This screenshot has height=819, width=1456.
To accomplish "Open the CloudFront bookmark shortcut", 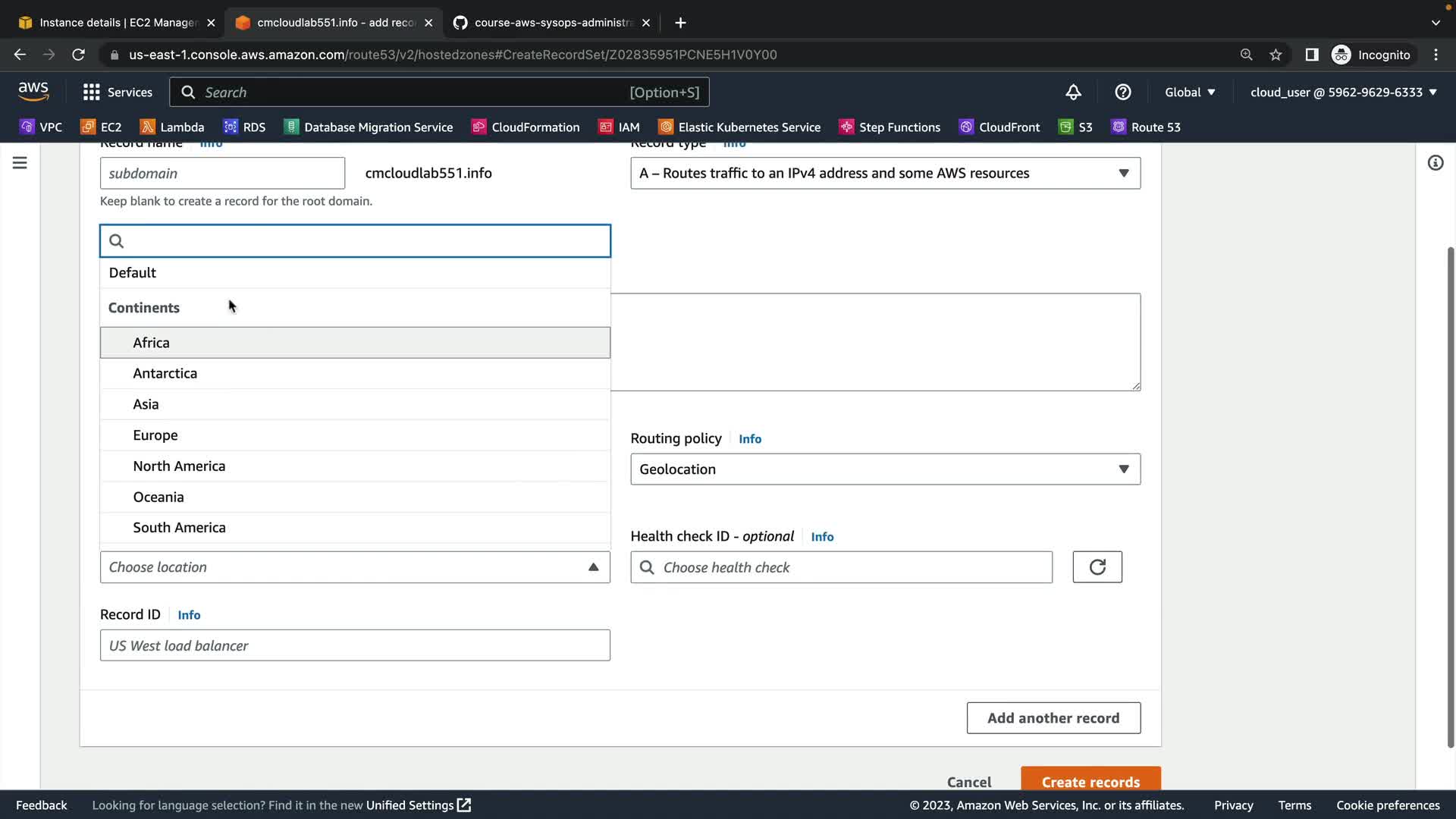I will tap(999, 127).
